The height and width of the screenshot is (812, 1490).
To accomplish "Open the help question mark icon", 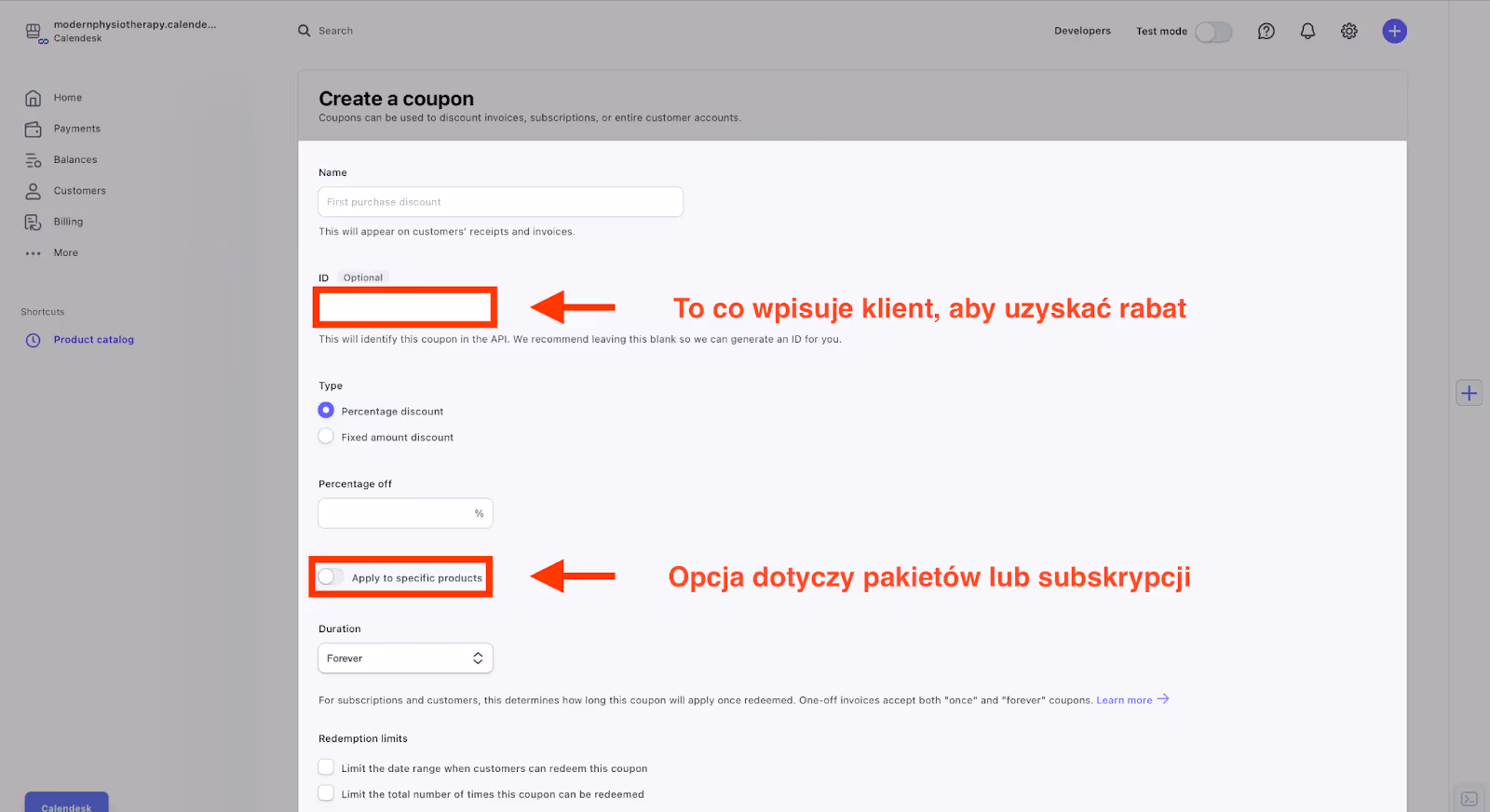I will [1266, 31].
